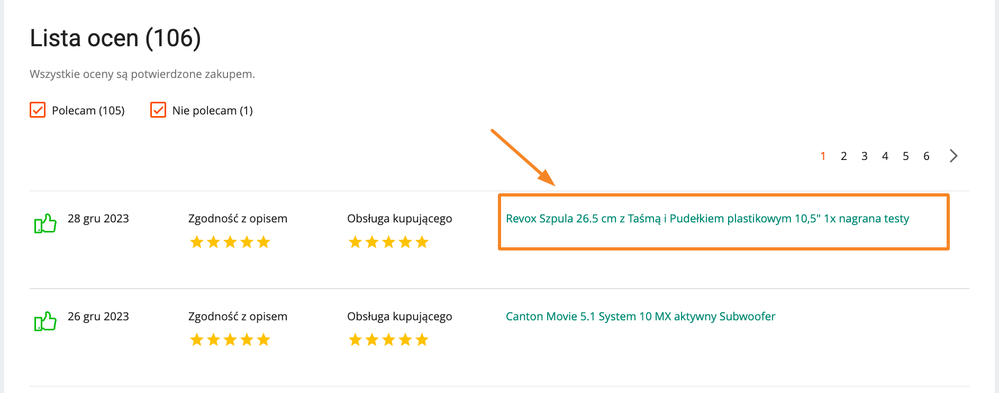Click the thumbs-up icon for 28 gru 2023
This screenshot has height=393, width=999.
[x=45, y=224]
